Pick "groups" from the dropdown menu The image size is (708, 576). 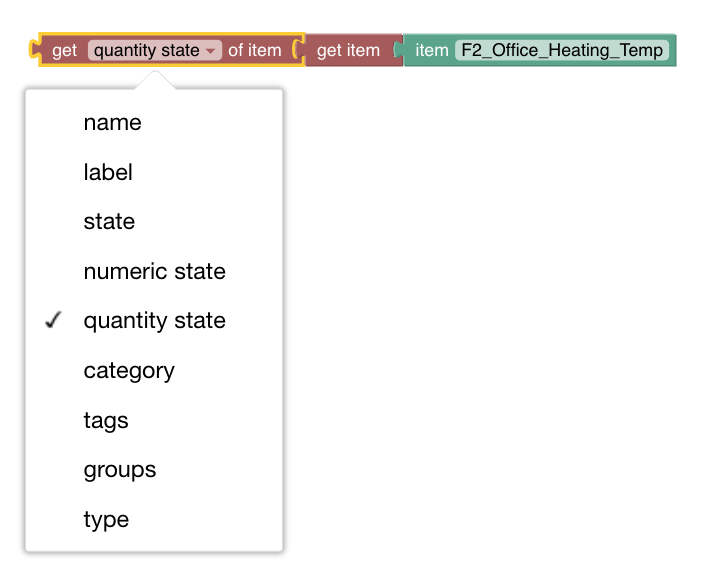pyautogui.click(x=119, y=470)
